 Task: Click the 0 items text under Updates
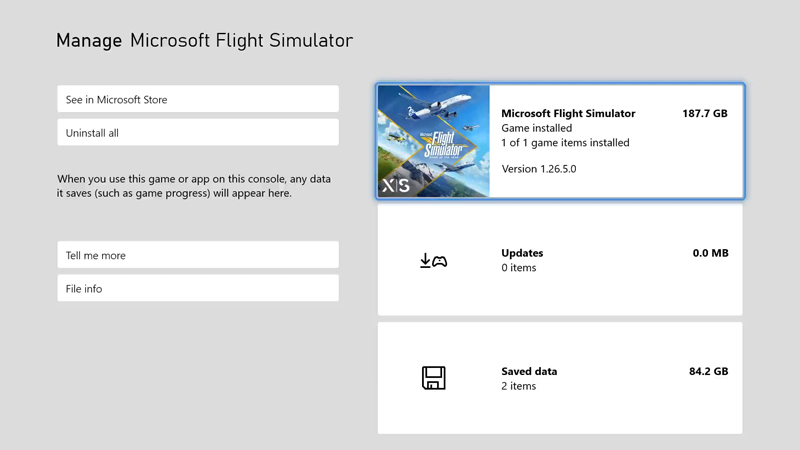click(518, 268)
